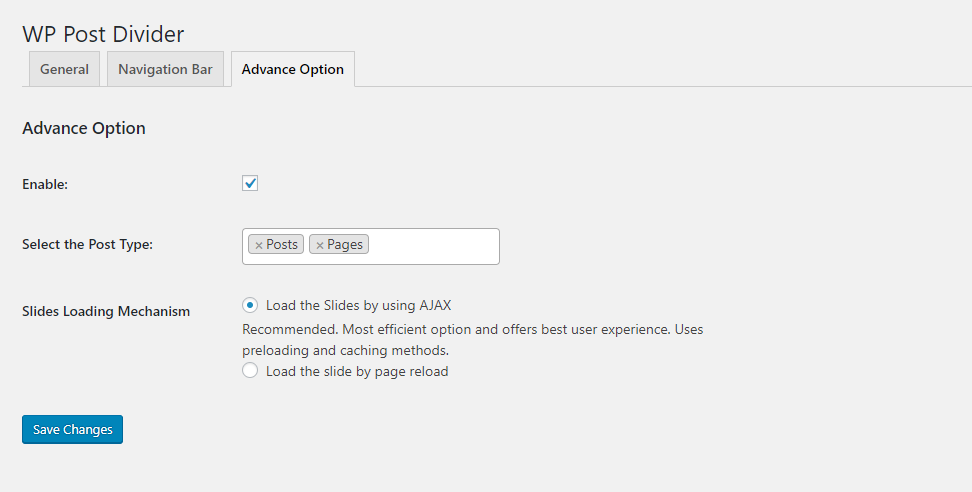Screen dimensions: 972x492
Task: Select the AJAX slides loading radio button
Action: point(250,305)
